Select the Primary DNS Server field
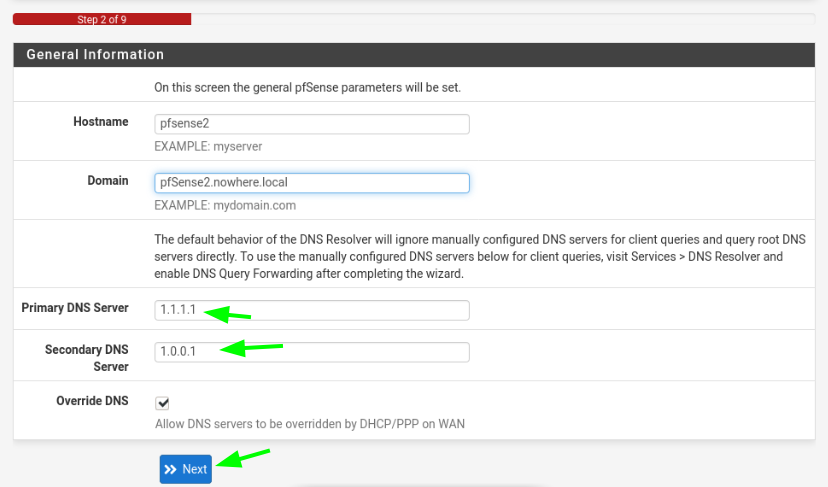Image resolution: width=828 pixels, height=487 pixels. (312, 310)
